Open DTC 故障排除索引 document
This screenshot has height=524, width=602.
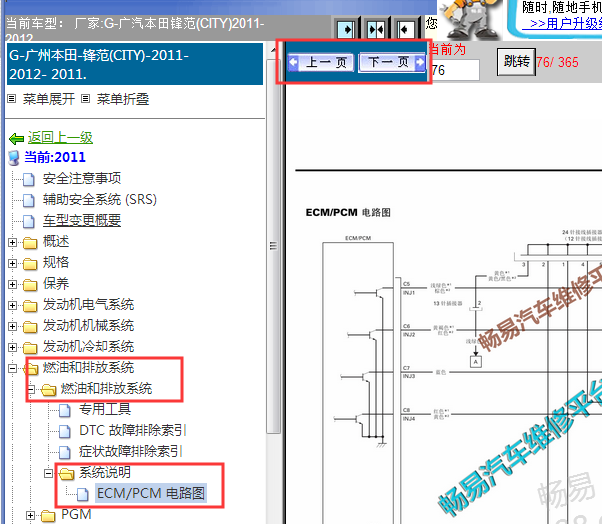point(133,430)
